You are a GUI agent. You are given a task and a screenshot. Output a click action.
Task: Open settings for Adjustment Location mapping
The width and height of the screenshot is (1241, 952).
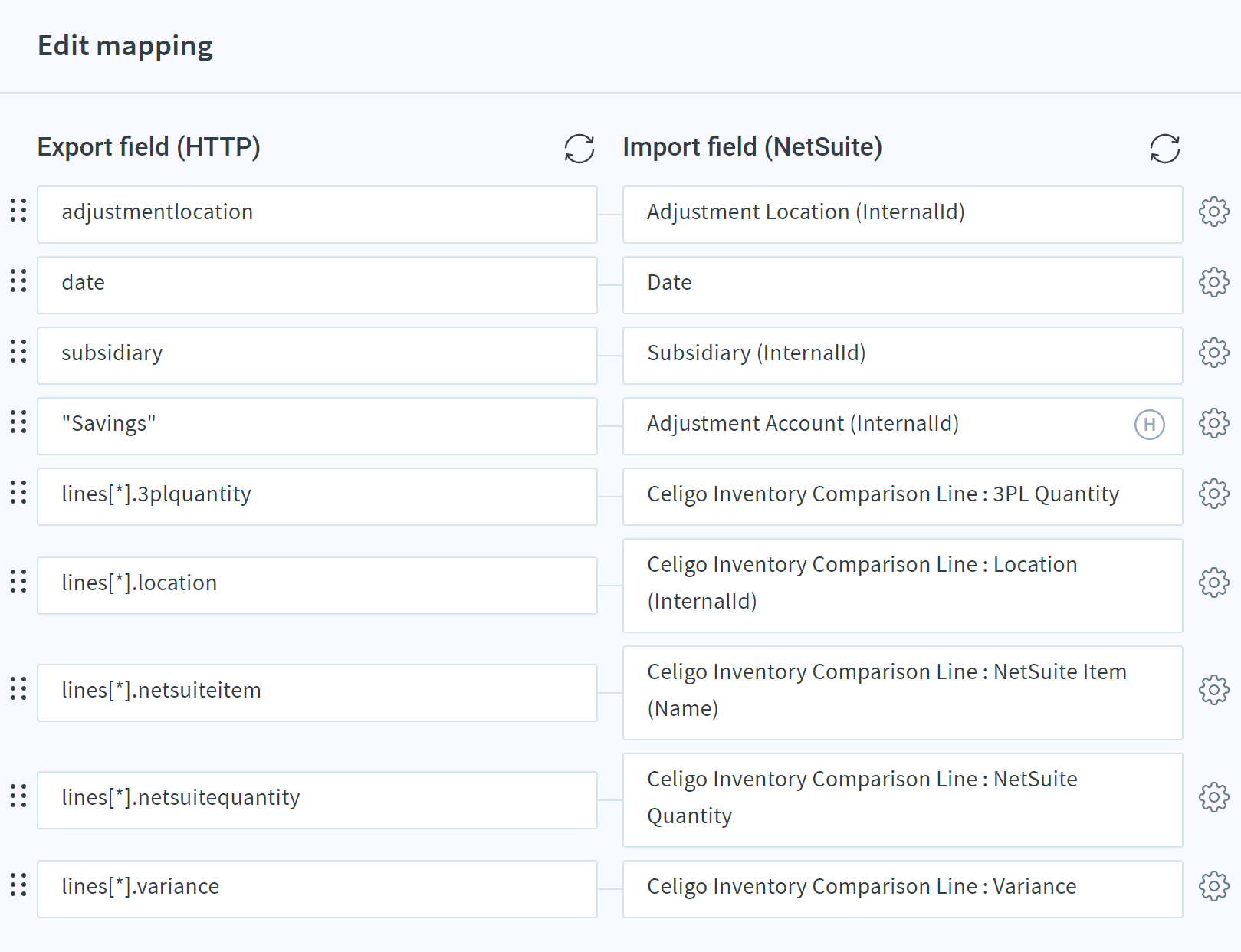(1213, 212)
